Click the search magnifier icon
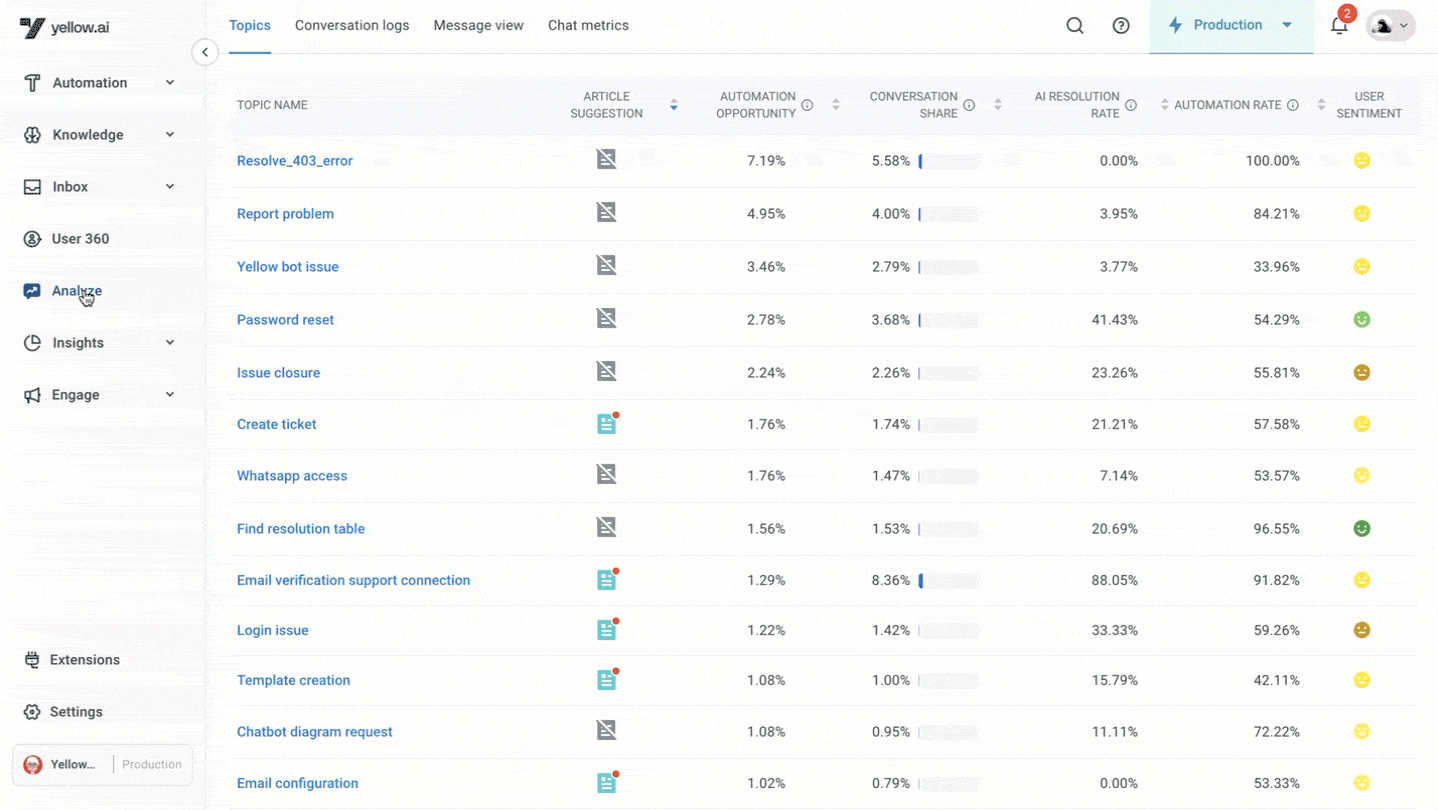Screen dimensions: 1438x810 [1075, 26]
